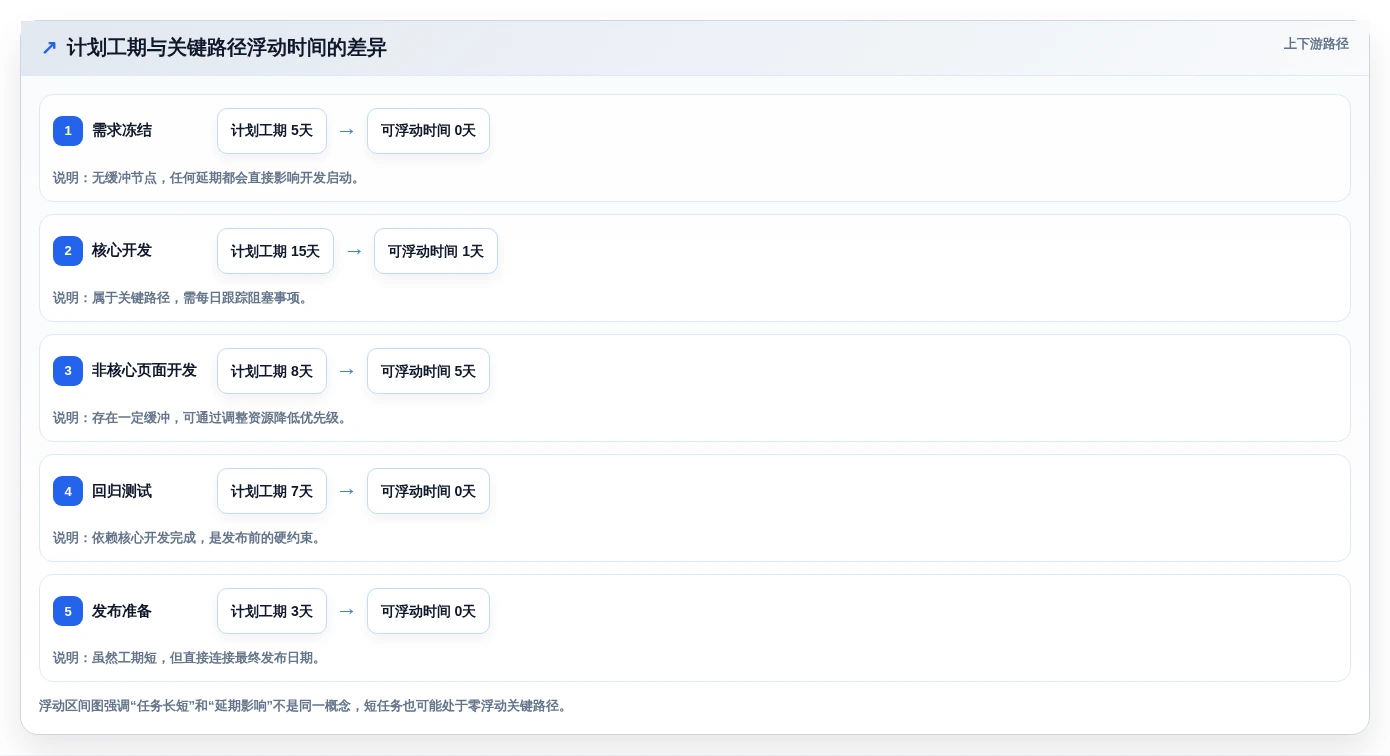Viewport: 1390px width, 756px height.
Task: Select the 发布准备 task name
Action: tap(122, 611)
